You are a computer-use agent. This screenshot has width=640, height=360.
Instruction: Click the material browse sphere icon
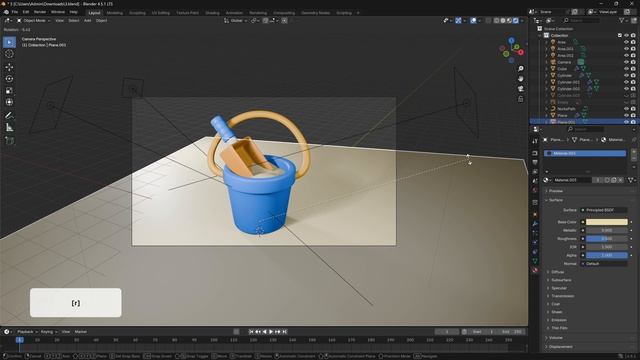pyautogui.click(x=546, y=180)
